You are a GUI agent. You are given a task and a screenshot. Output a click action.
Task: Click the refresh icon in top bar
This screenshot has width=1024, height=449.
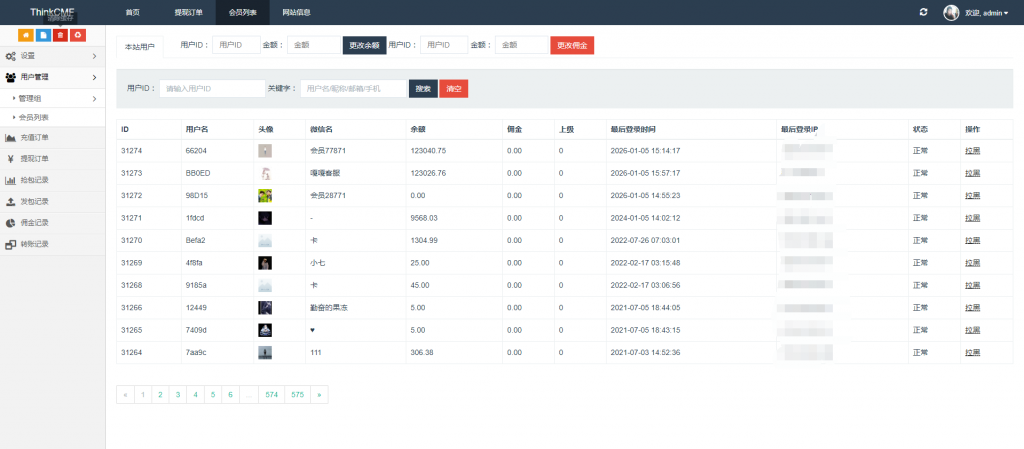point(922,12)
